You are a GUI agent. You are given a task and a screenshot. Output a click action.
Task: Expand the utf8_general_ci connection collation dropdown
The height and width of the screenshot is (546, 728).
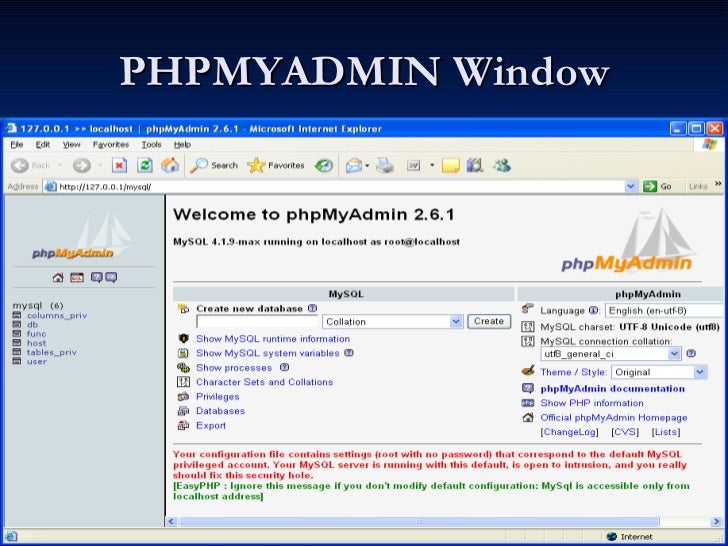[x=611, y=354]
